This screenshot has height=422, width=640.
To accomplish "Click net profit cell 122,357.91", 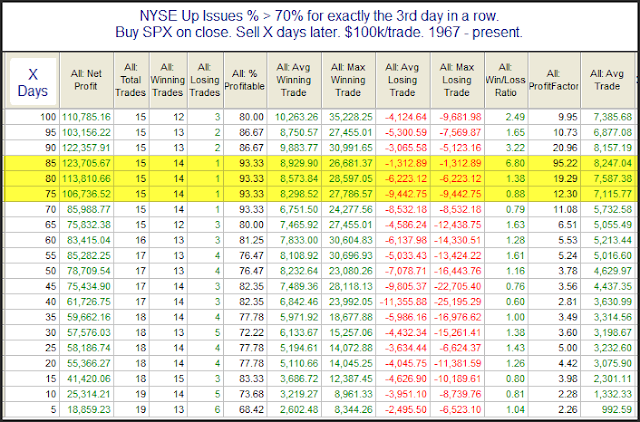I will [86, 148].
